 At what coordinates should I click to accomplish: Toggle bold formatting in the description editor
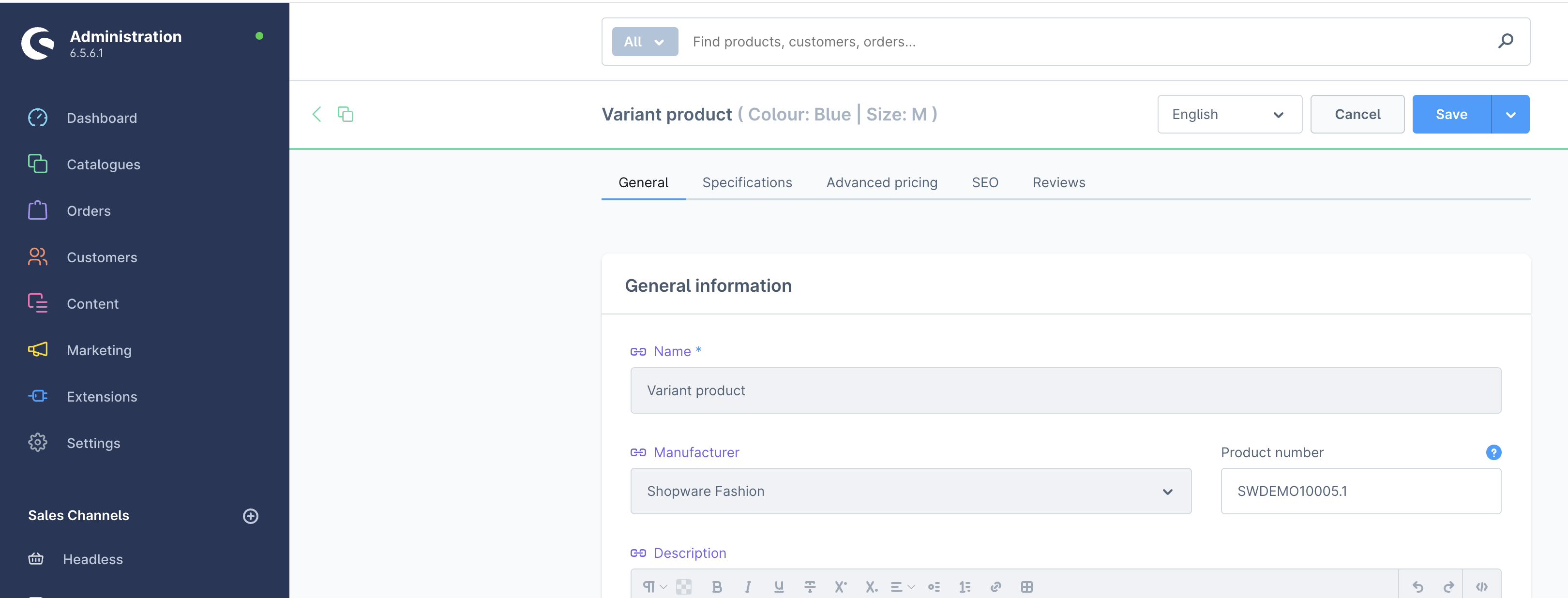coord(717,586)
